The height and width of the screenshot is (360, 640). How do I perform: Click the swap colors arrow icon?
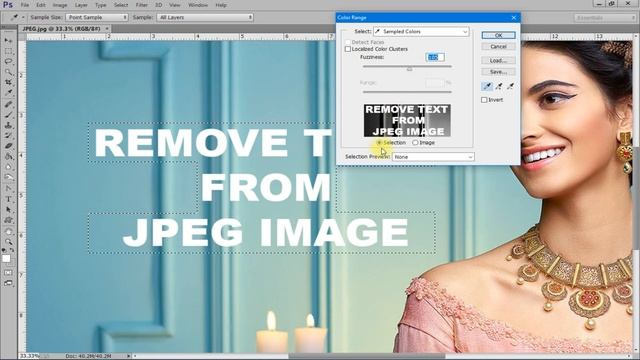point(12,250)
